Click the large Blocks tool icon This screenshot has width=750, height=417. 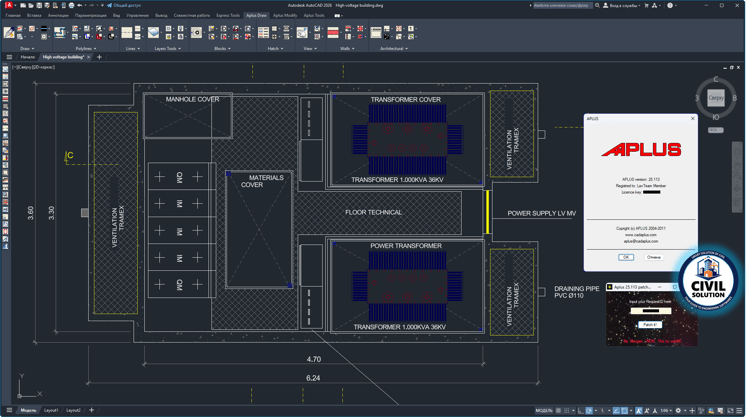pyautogui.click(x=196, y=32)
